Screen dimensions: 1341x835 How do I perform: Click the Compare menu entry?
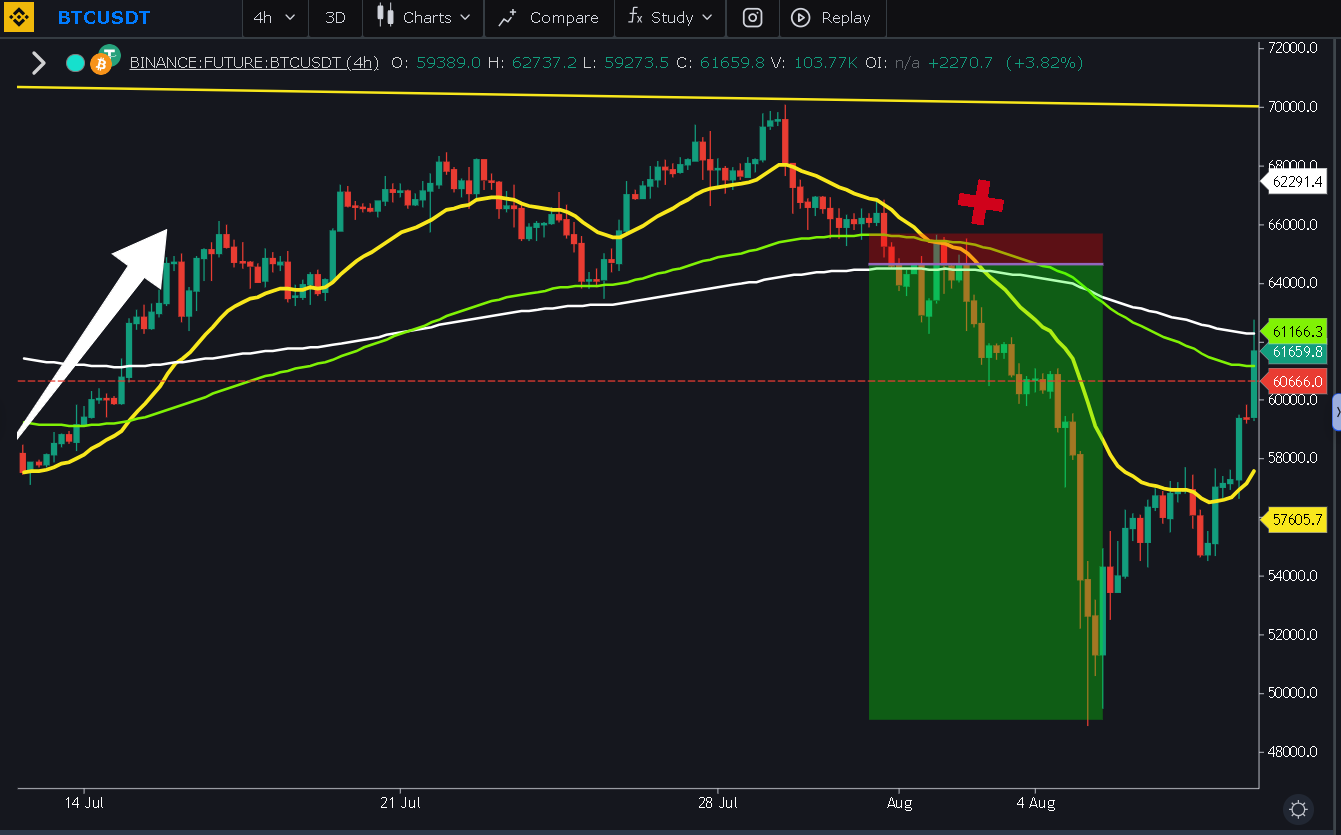[x=562, y=17]
